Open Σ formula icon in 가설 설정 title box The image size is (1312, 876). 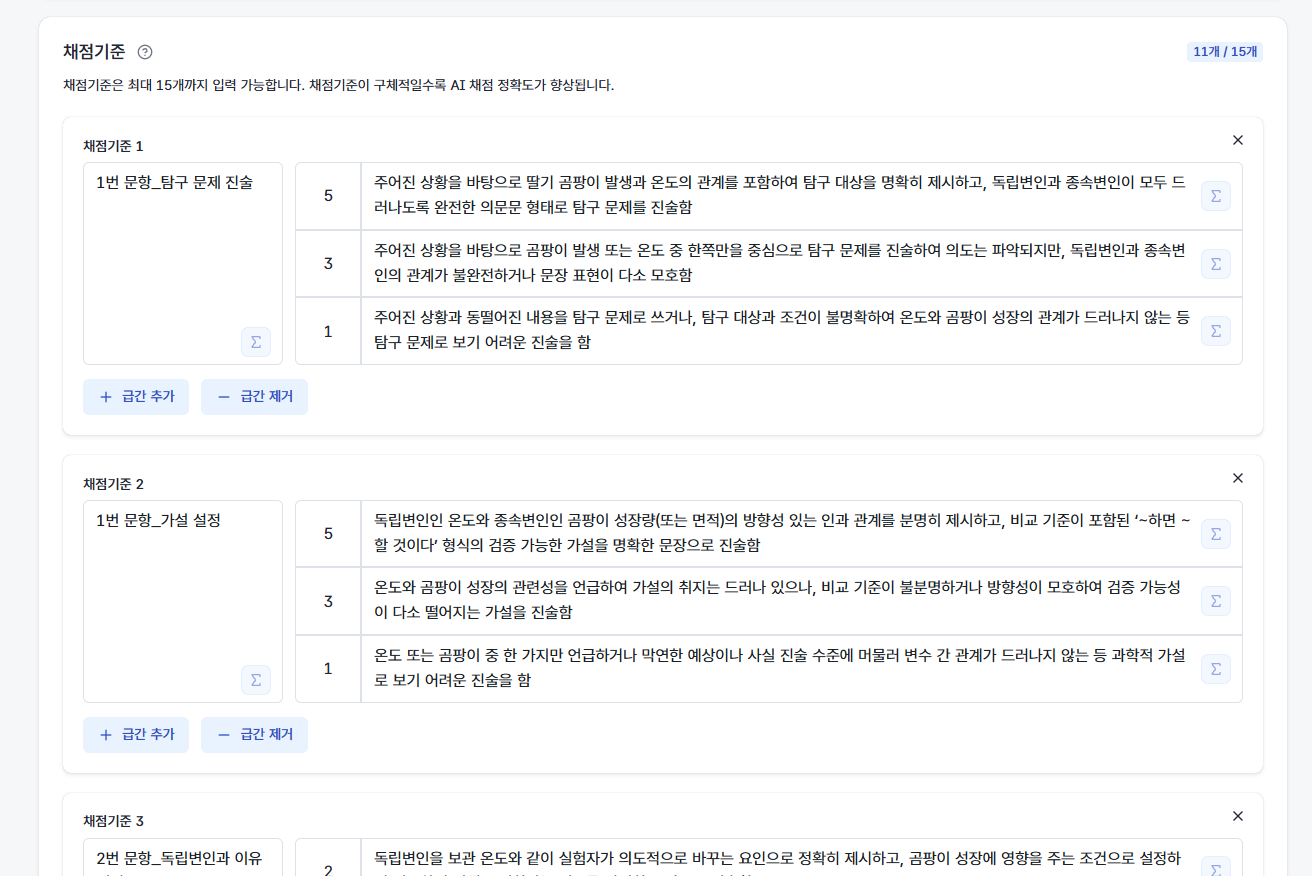click(x=256, y=680)
